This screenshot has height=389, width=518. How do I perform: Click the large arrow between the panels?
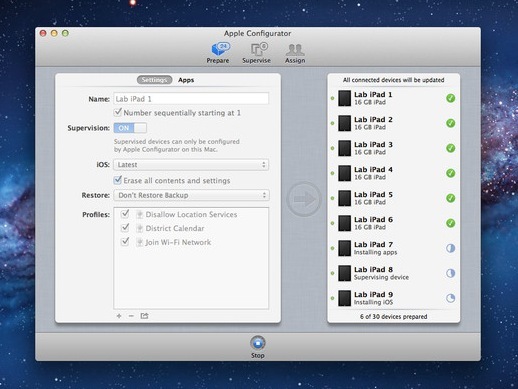pos(304,199)
